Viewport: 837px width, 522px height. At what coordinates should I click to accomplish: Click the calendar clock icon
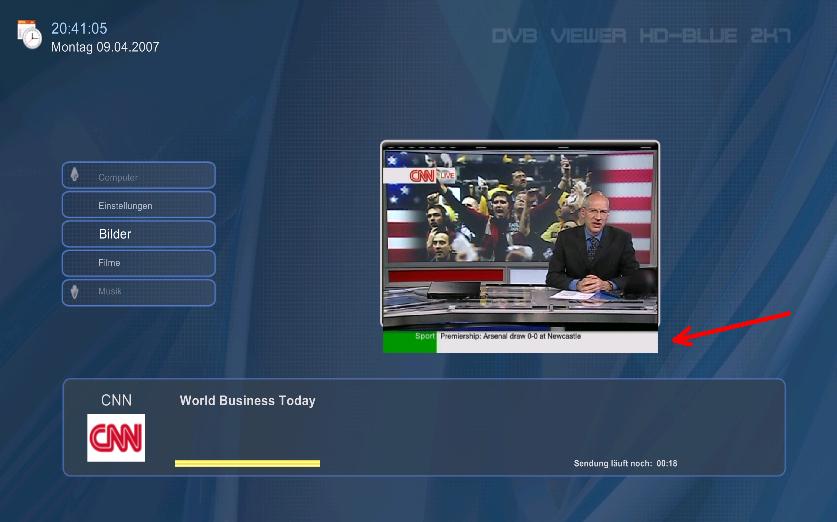[29, 35]
